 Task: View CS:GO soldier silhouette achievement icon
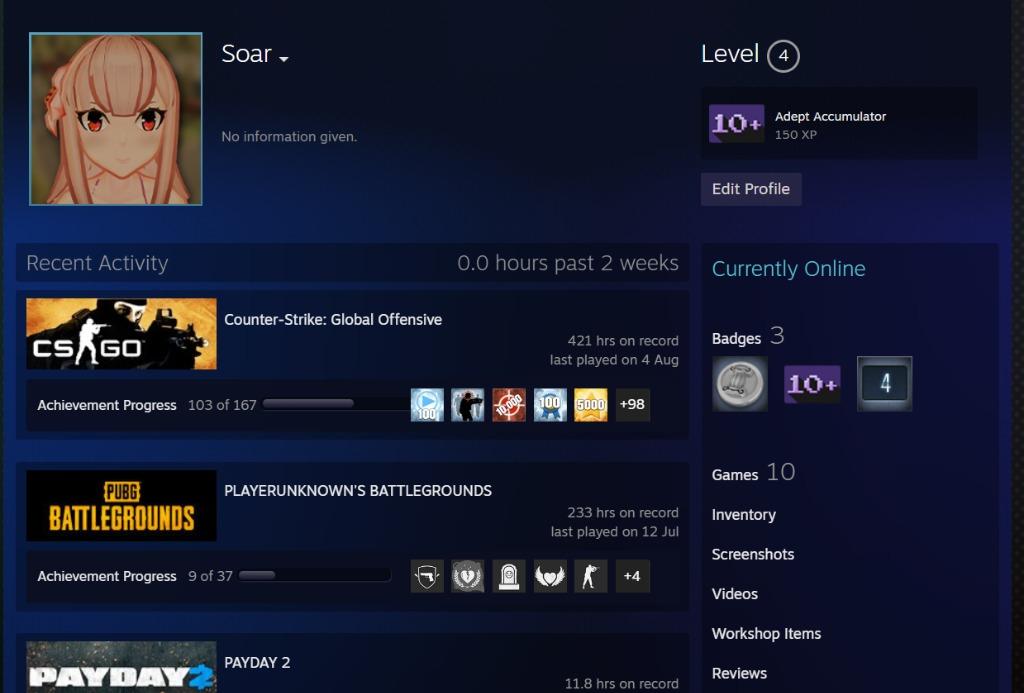click(468, 405)
